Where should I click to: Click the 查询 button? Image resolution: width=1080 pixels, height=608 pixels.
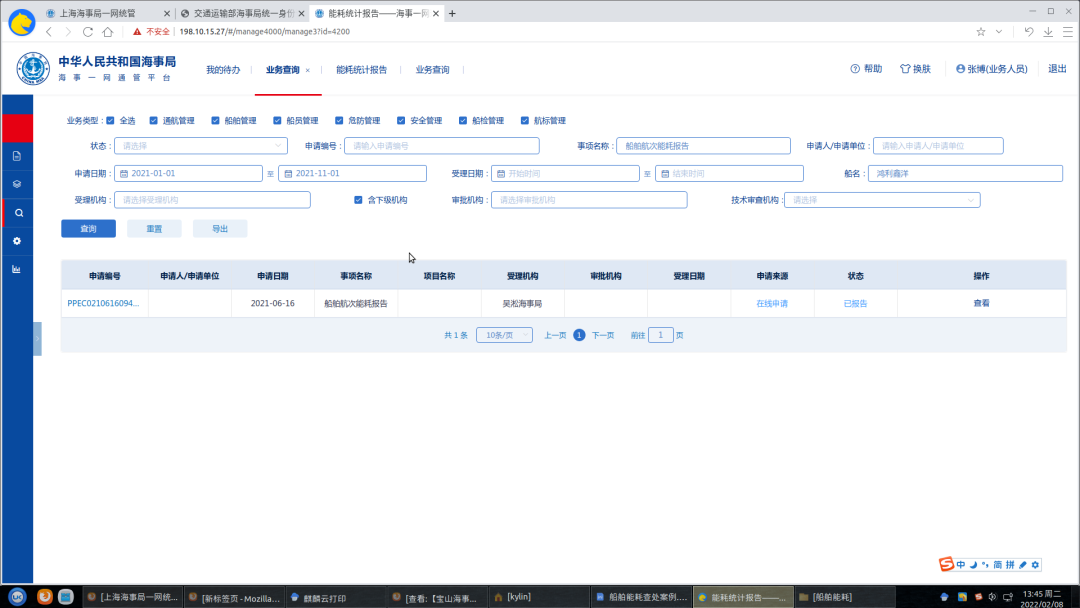(x=88, y=229)
